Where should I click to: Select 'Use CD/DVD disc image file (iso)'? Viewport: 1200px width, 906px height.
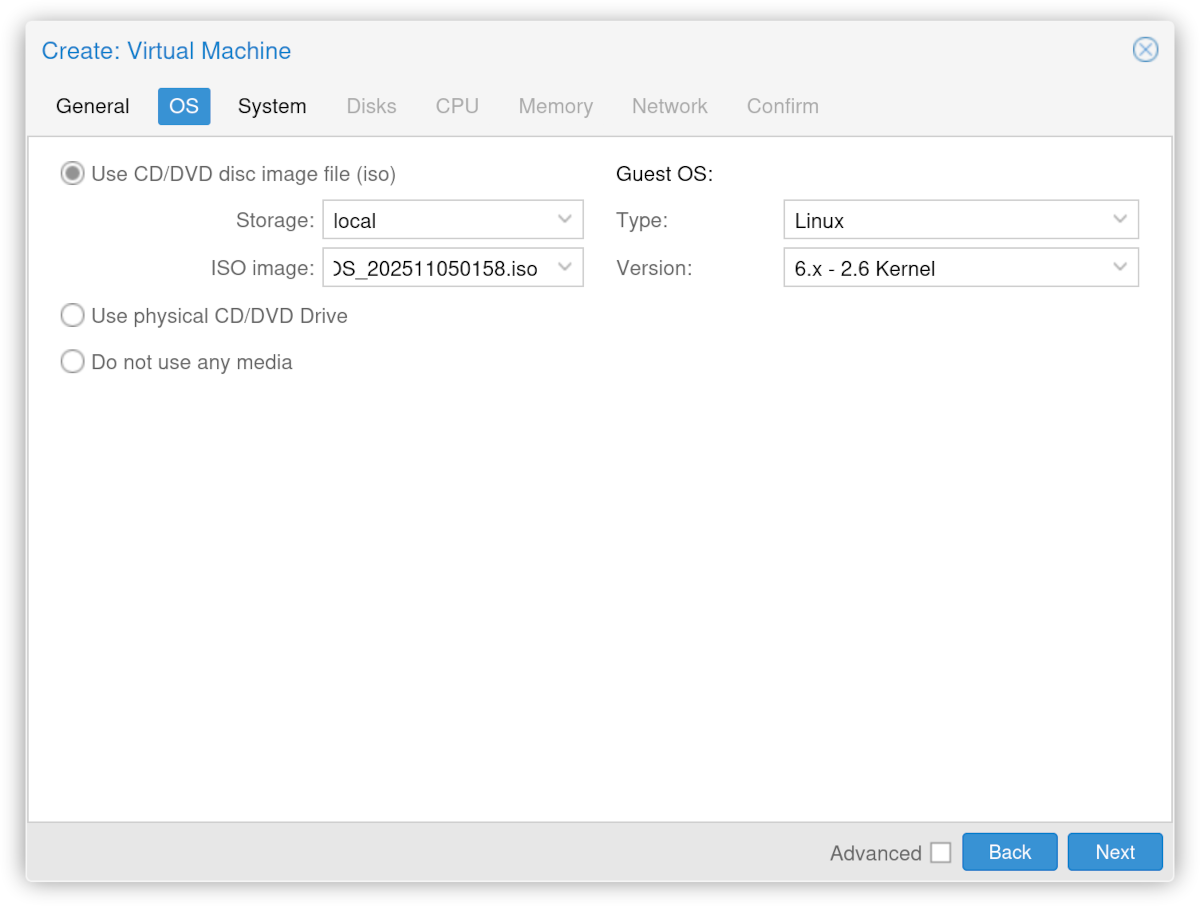tap(72, 172)
